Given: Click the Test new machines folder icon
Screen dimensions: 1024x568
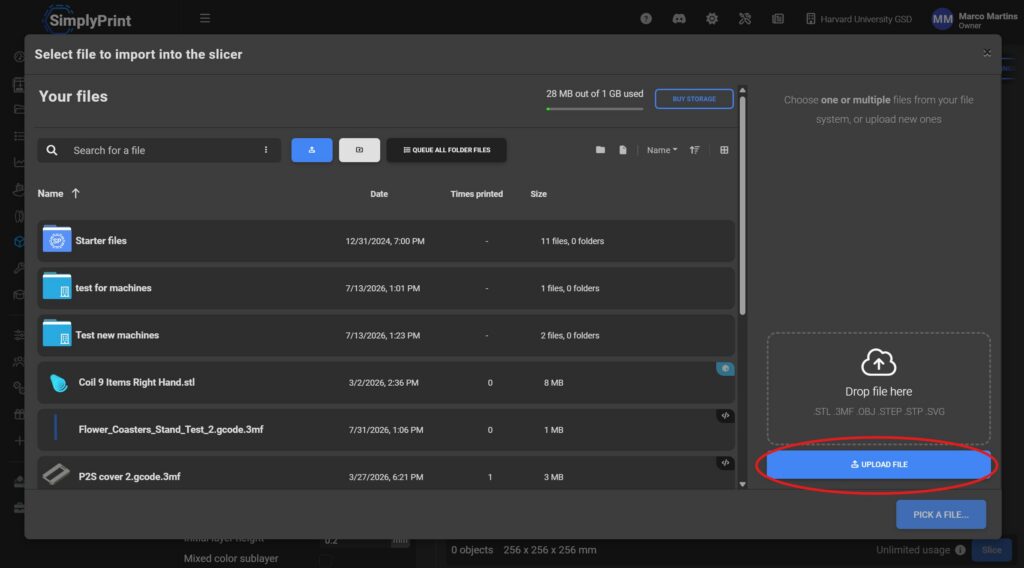Looking at the screenshot, I should coord(57,333).
